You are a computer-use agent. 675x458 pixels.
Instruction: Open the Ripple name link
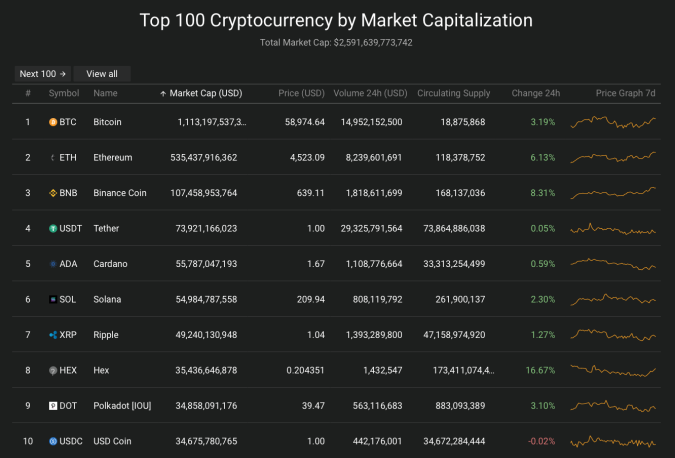106,335
